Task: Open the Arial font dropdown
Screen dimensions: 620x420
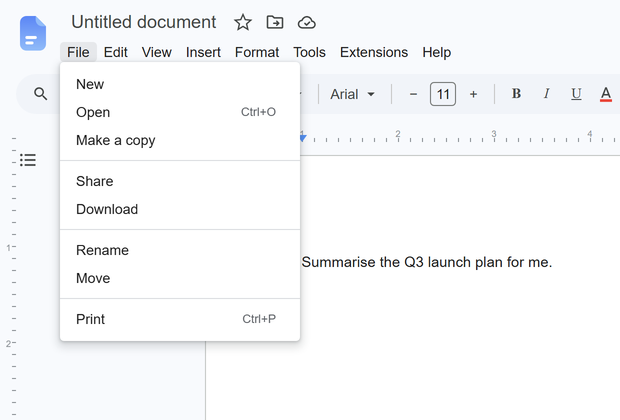Action: pos(352,94)
